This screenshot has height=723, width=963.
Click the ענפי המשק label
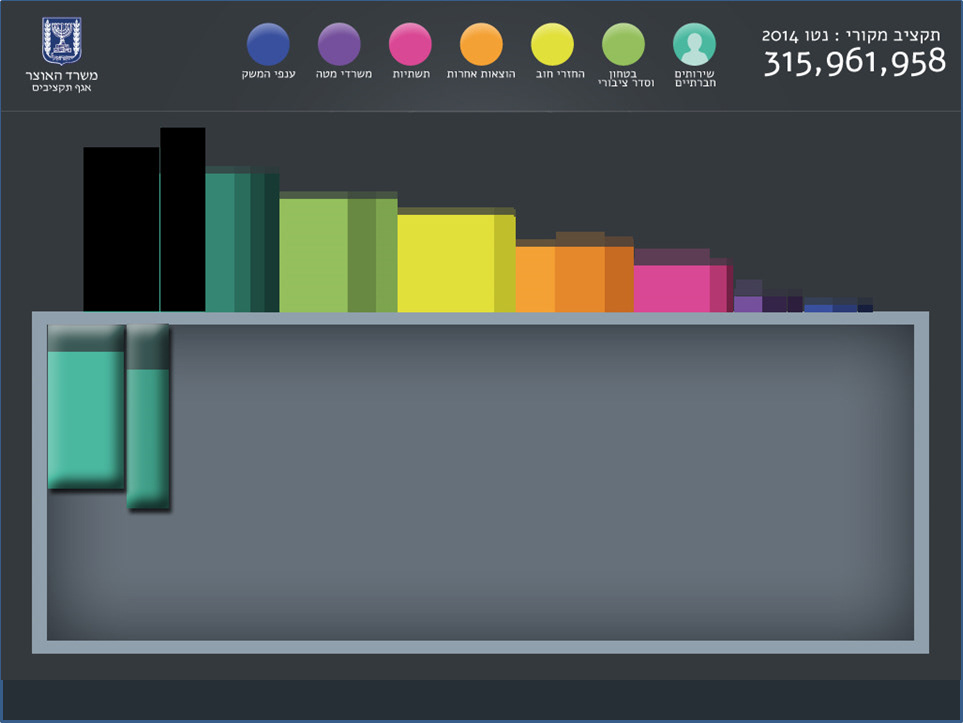coord(268,74)
